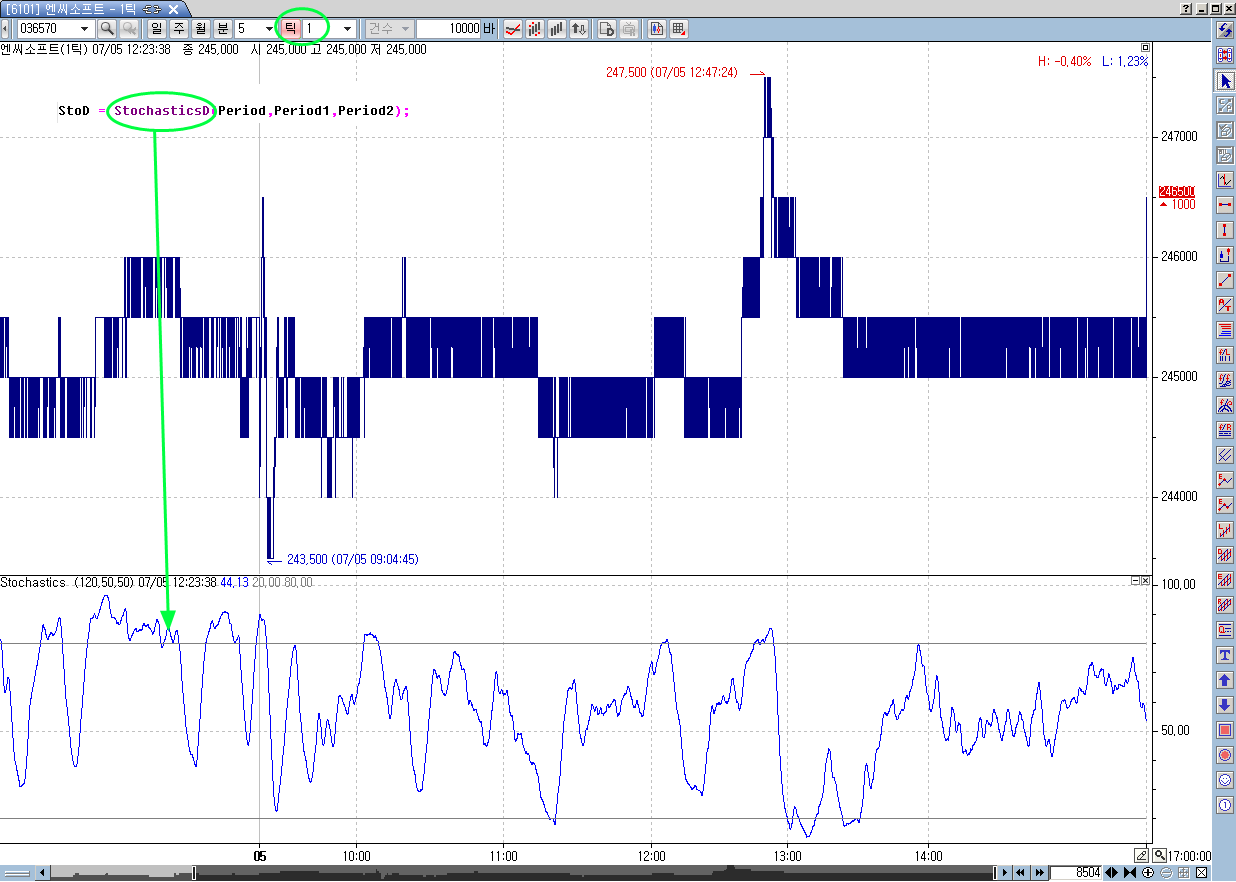Image resolution: width=1236 pixels, height=882 pixels.
Task: Select the T text annotation tool
Action: click(1224, 655)
